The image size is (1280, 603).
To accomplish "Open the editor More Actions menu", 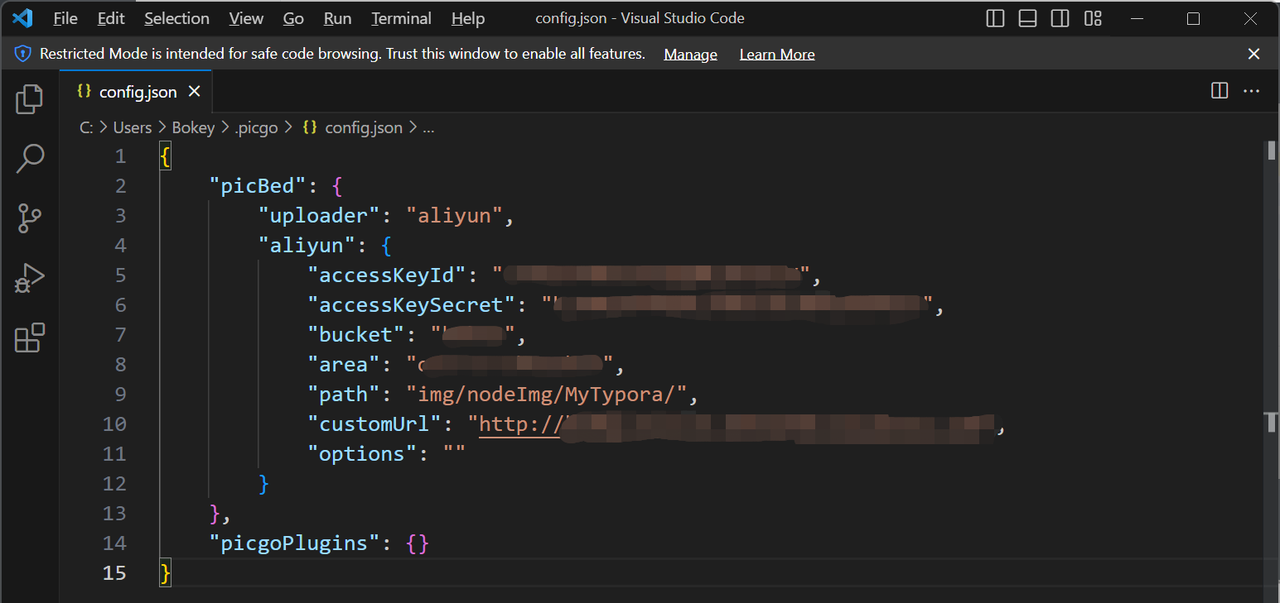I will click(1251, 91).
